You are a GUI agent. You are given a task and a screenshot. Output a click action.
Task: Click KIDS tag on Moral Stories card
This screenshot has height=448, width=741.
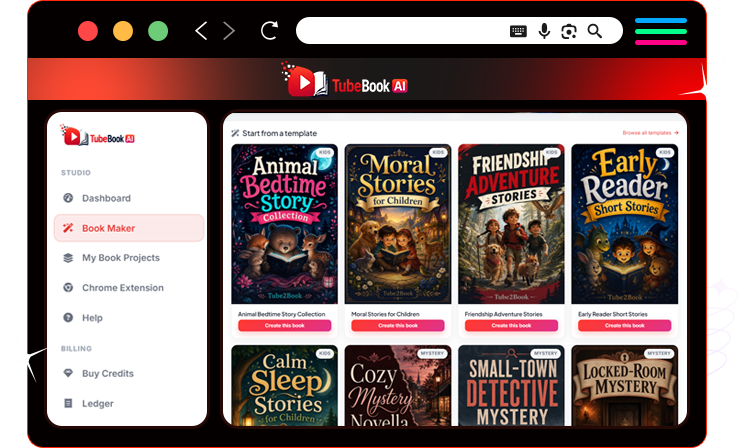(438, 152)
